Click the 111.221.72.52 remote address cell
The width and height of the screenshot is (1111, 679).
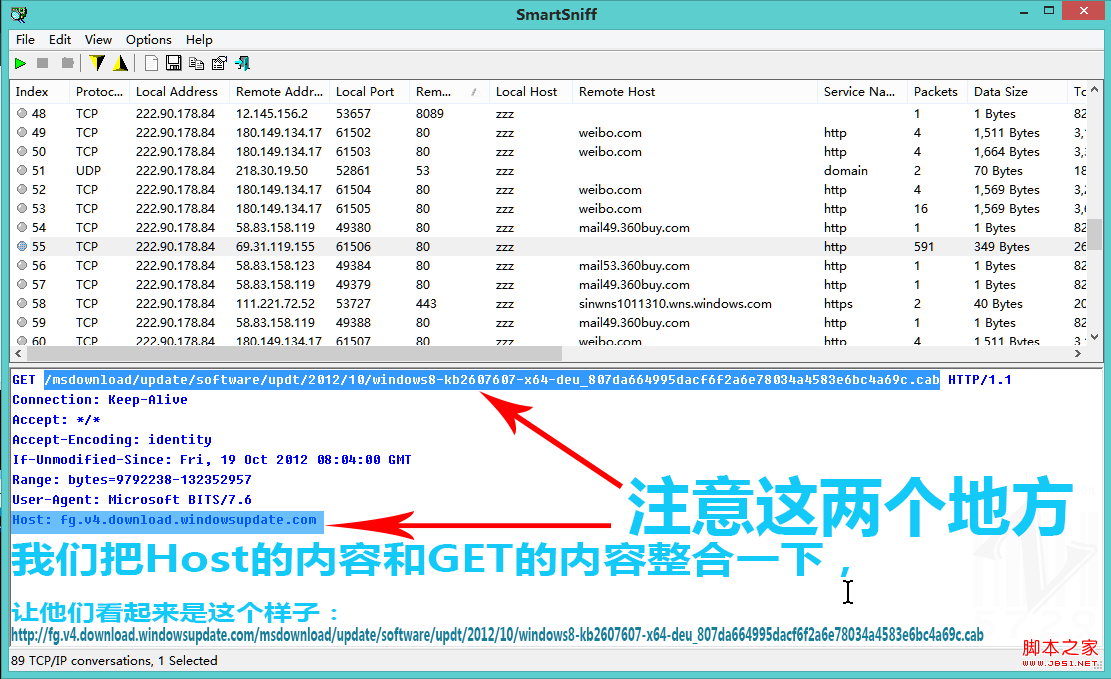pos(275,303)
